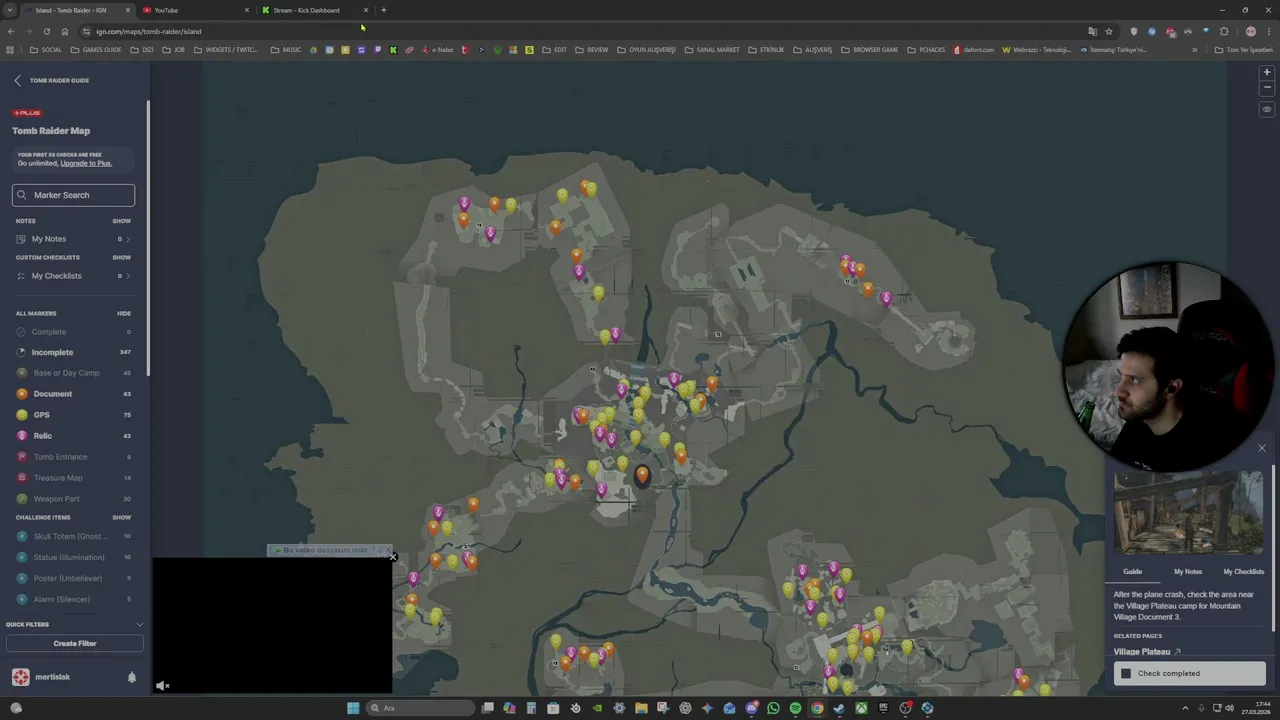The image size is (1280, 720).
Task: Open the MUSIC bookmark folder
Action: point(286,49)
